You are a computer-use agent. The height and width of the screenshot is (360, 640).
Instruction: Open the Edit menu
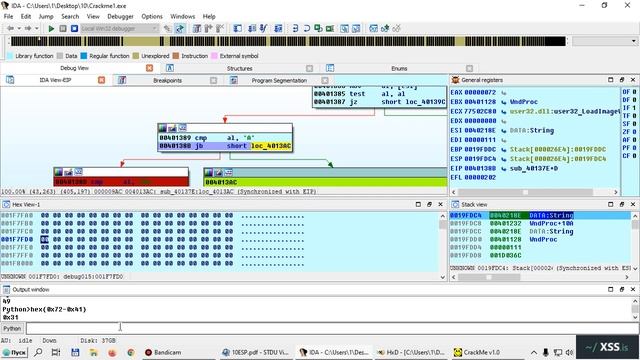pyautogui.click(x=26, y=16)
